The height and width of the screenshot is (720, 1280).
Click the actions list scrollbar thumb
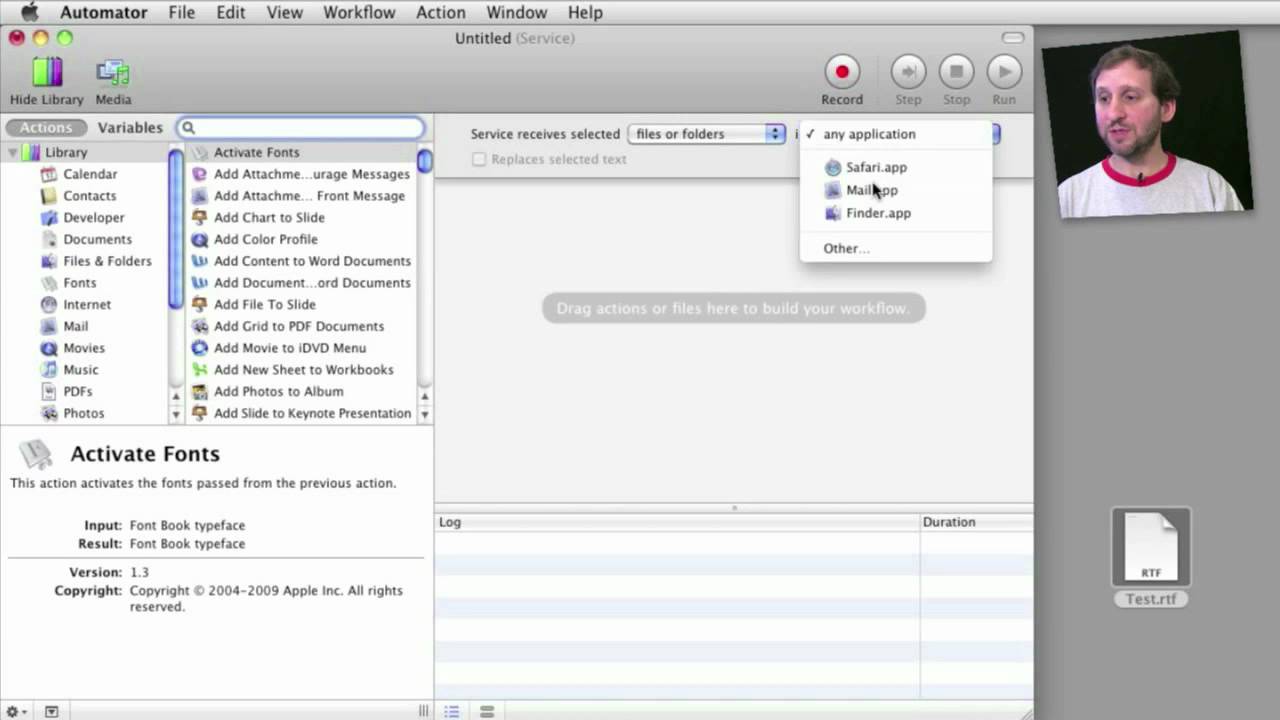(x=425, y=160)
